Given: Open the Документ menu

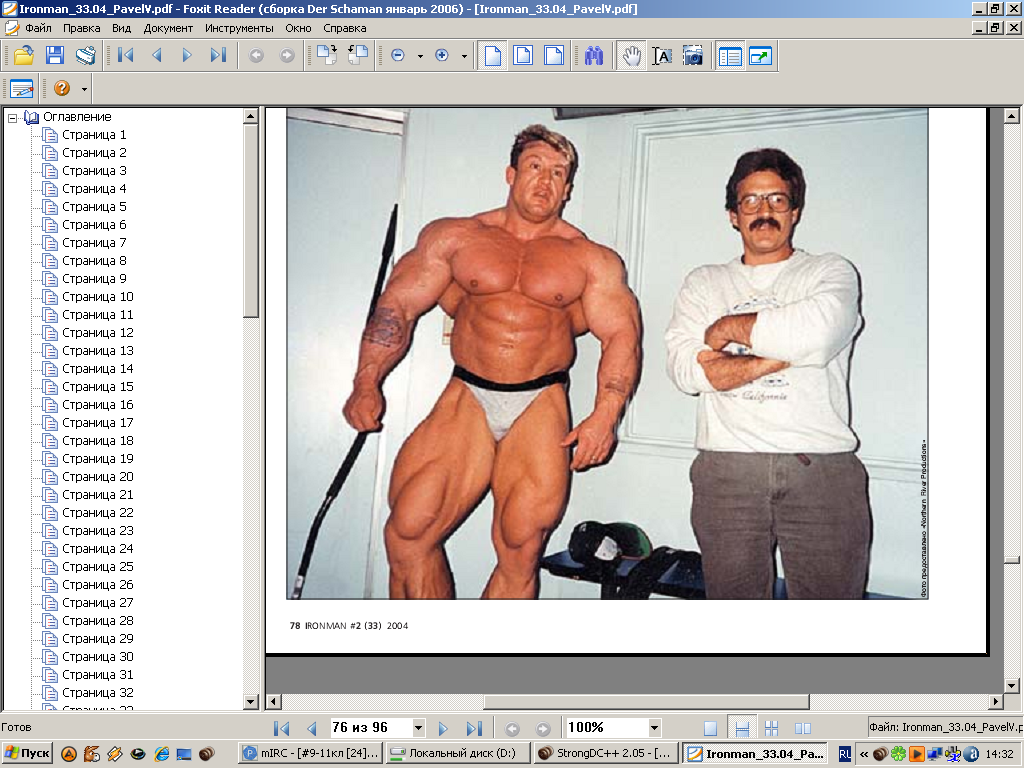Looking at the screenshot, I should tap(168, 28).
